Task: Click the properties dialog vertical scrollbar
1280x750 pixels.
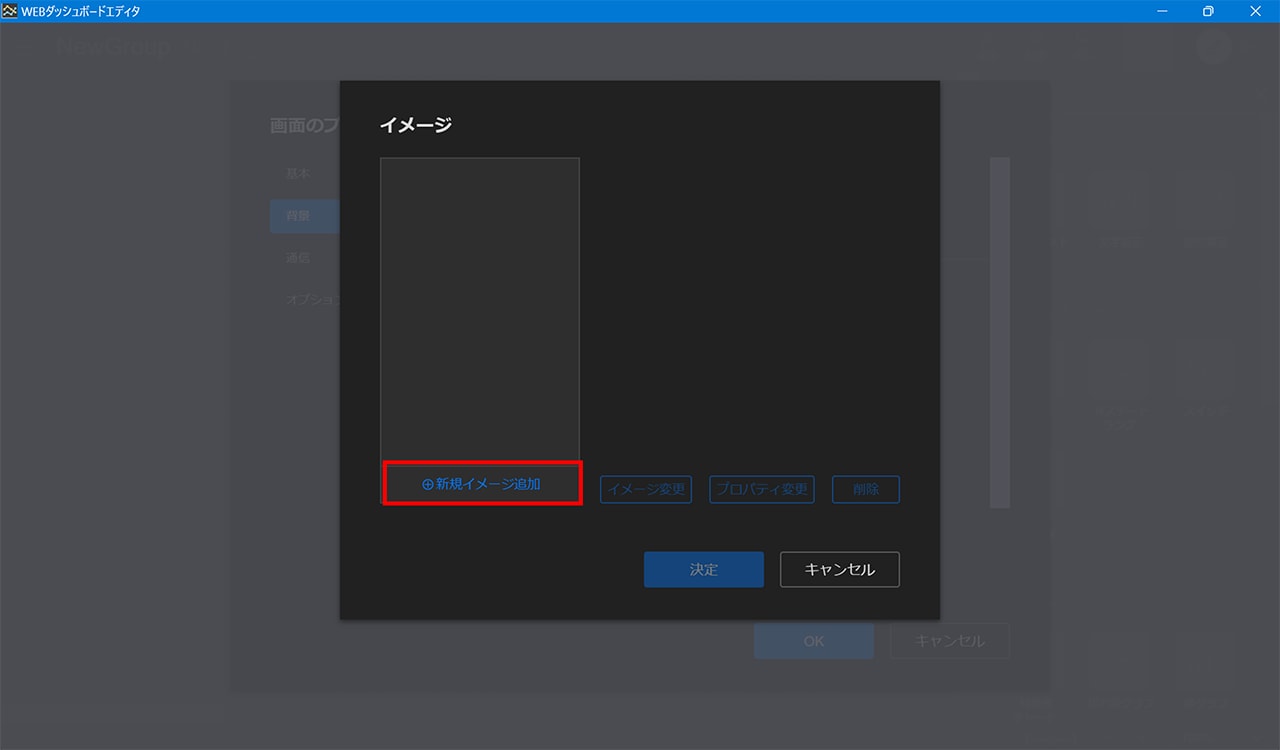Action: point(999,330)
